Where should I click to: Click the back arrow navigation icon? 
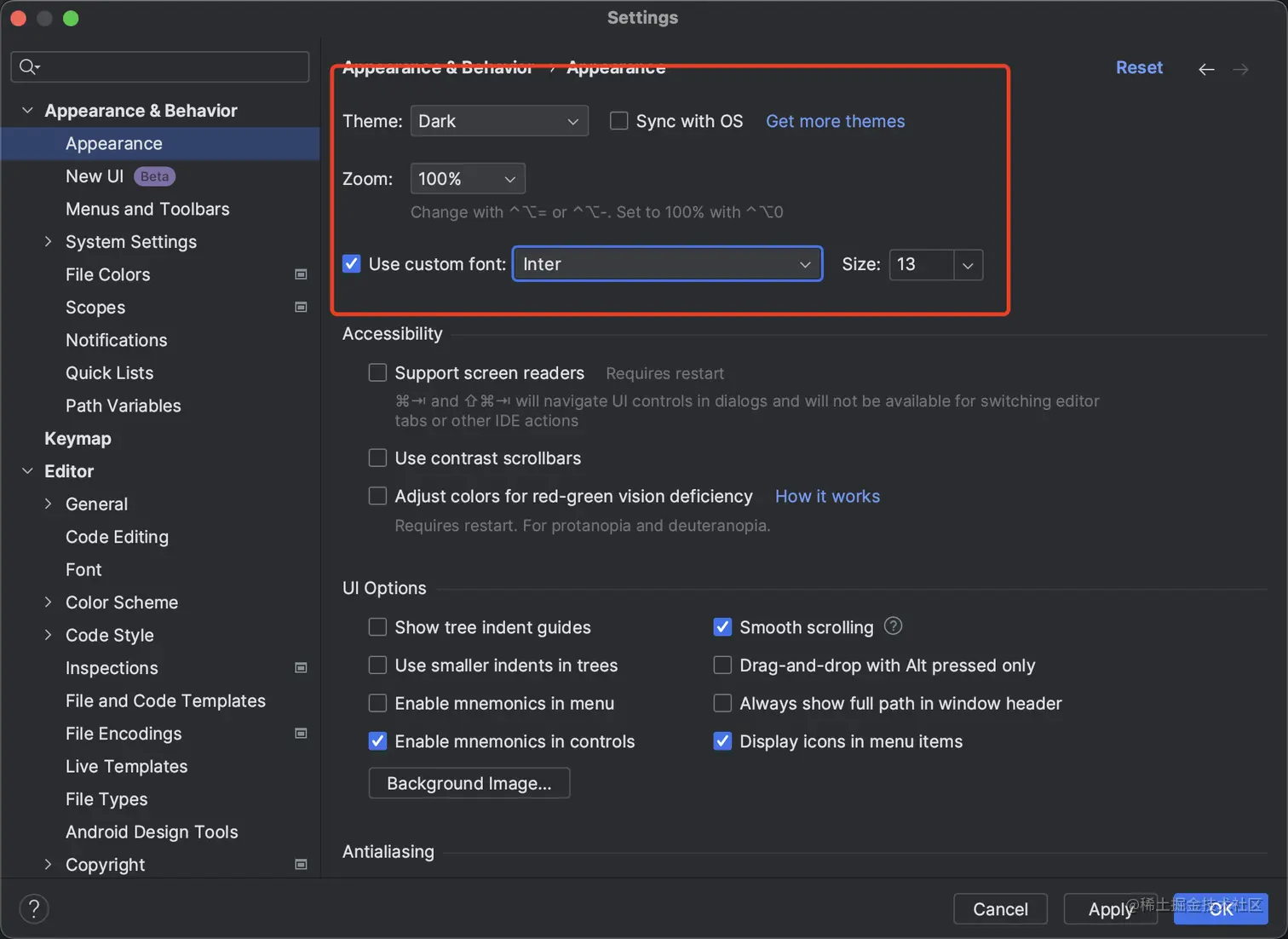1206,69
